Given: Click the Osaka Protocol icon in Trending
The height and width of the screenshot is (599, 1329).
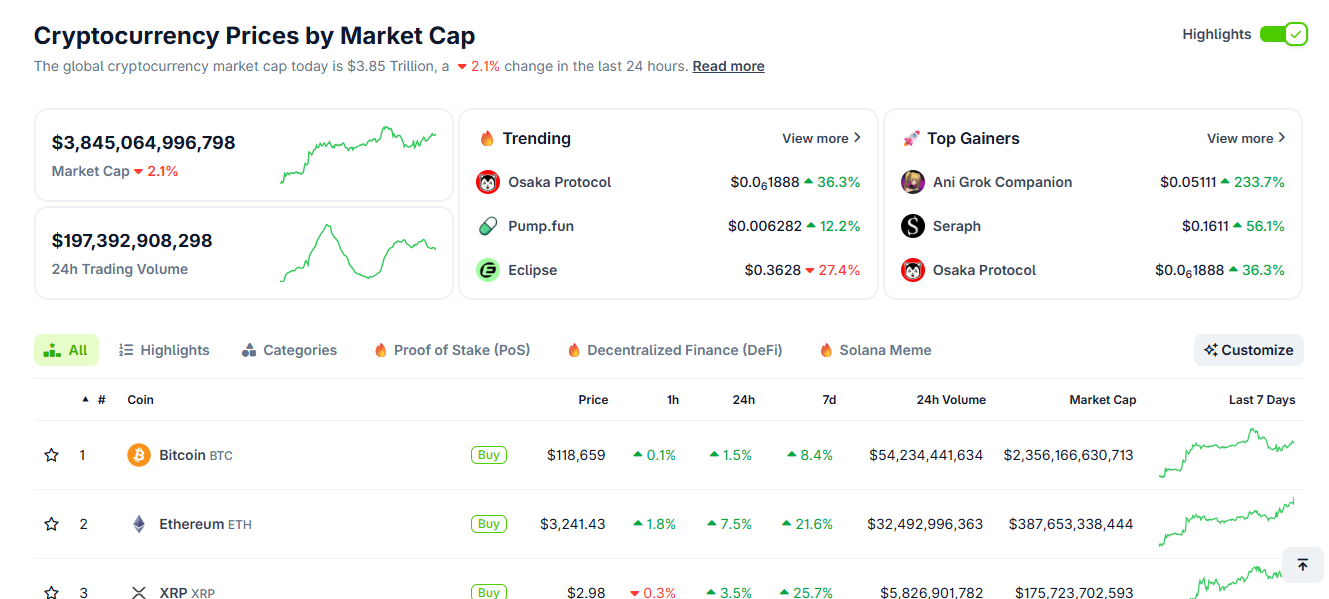Looking at the screenshot, I should (x=488, y=182).
